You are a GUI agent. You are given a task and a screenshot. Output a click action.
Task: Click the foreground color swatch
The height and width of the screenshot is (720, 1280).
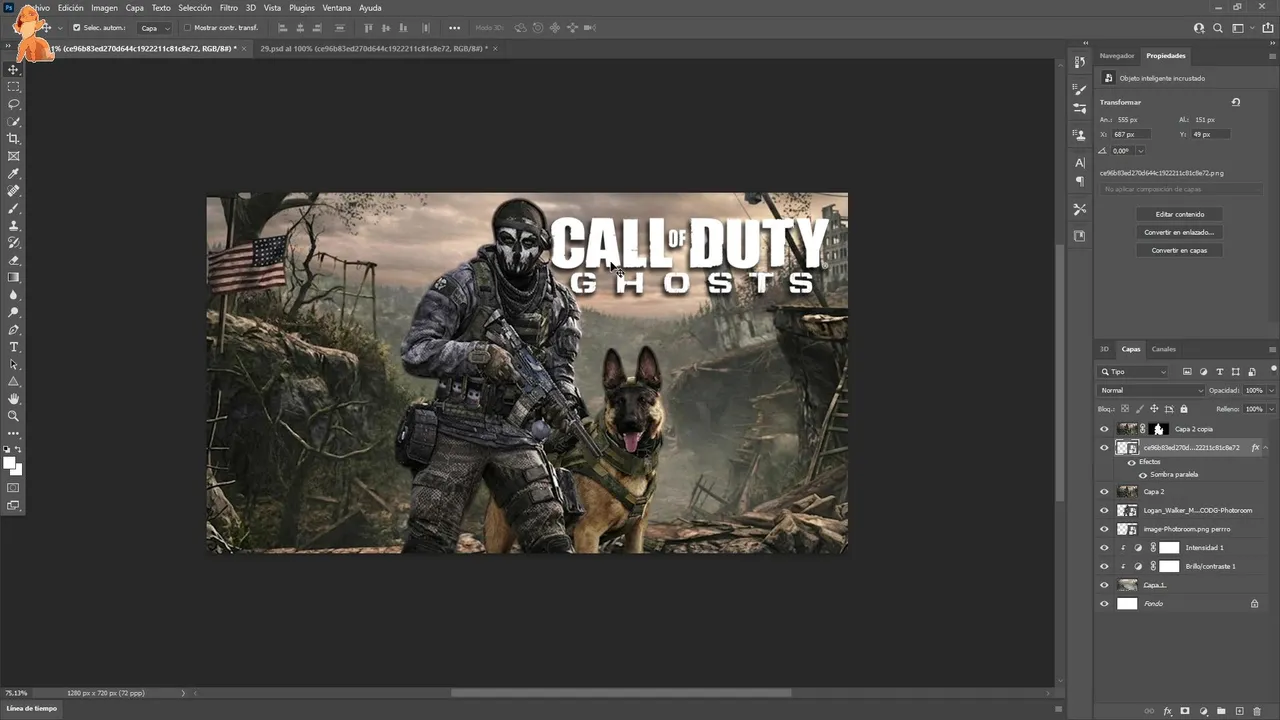(11, 463)
